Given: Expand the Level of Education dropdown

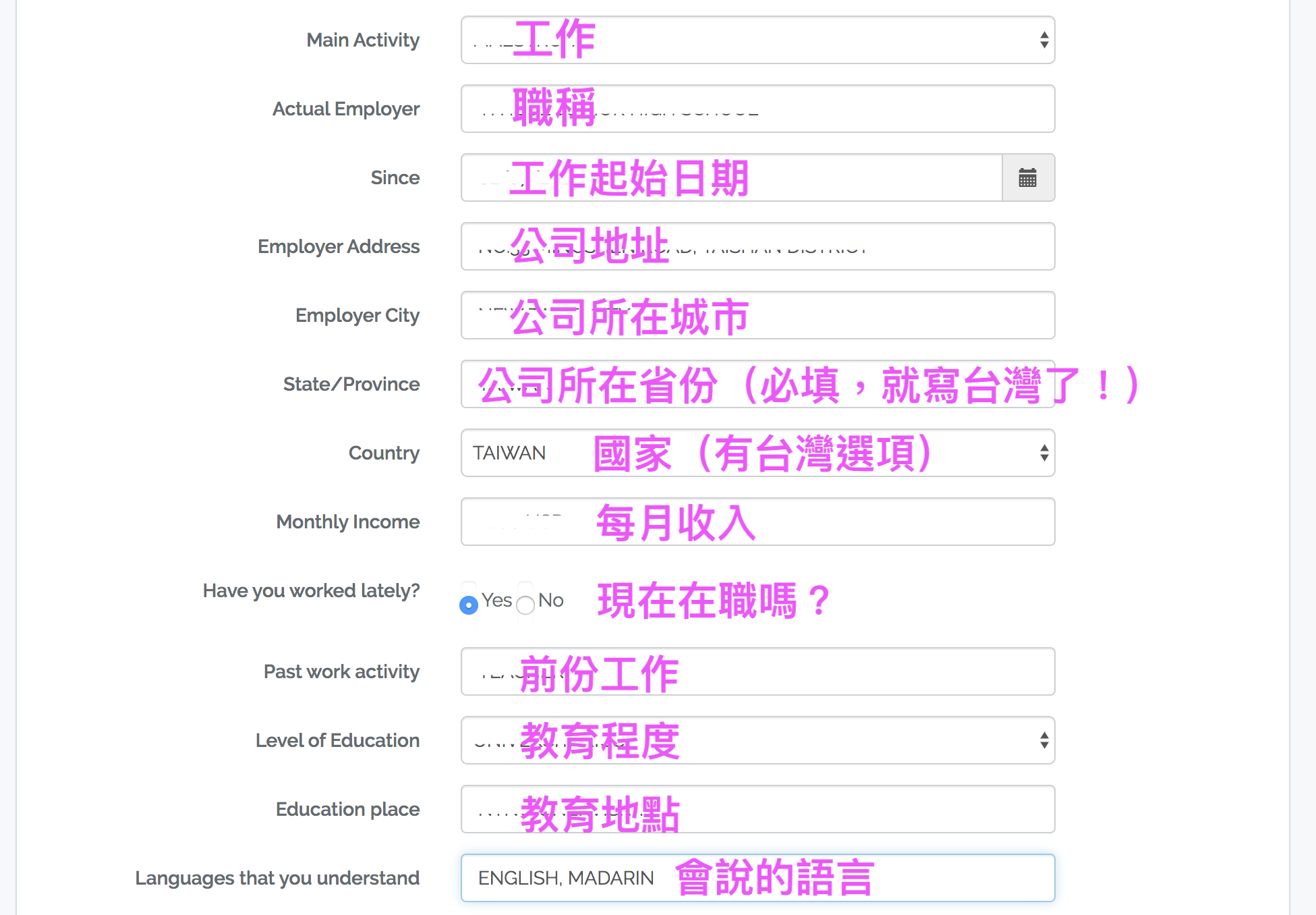Looking at the screenshot, I should [757, 741].
